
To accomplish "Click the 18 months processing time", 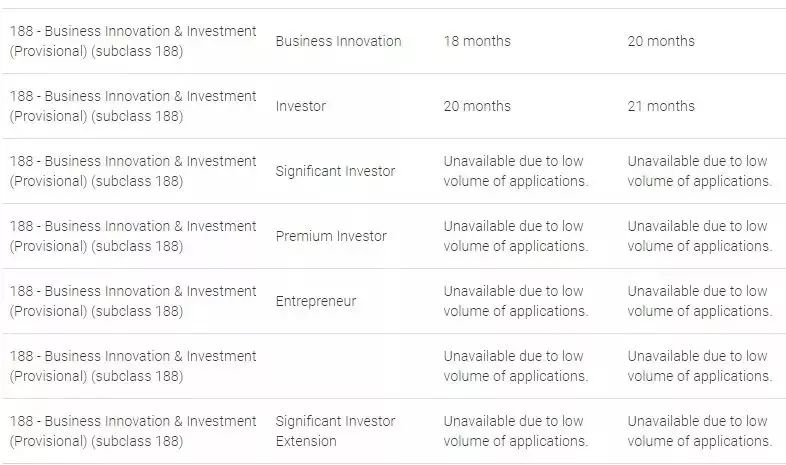I will point(477,41).
